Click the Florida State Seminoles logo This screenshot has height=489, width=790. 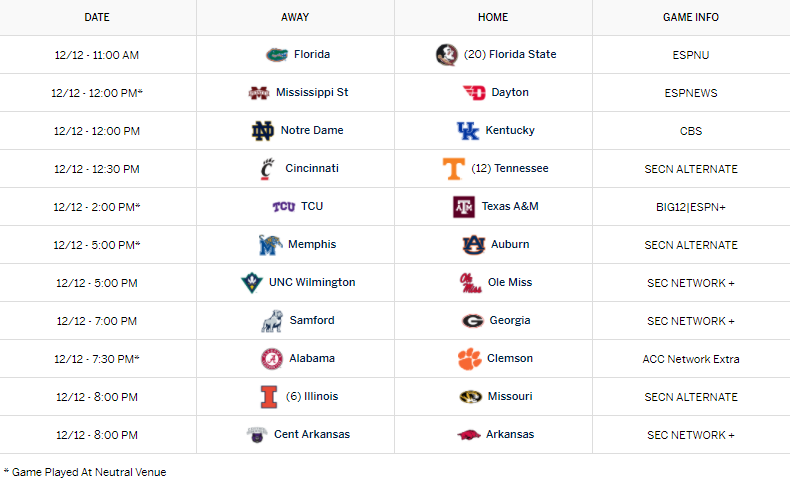[x=446, y=54]
